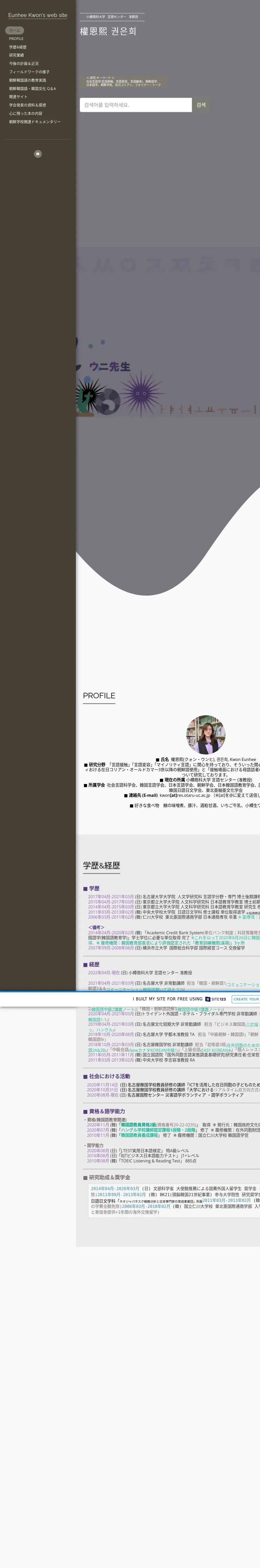Image resolution: width=260 pixels, height=1568 pixels.
Task: Click the SITE123 logo in banner
Action: click(x=216, y=999)
